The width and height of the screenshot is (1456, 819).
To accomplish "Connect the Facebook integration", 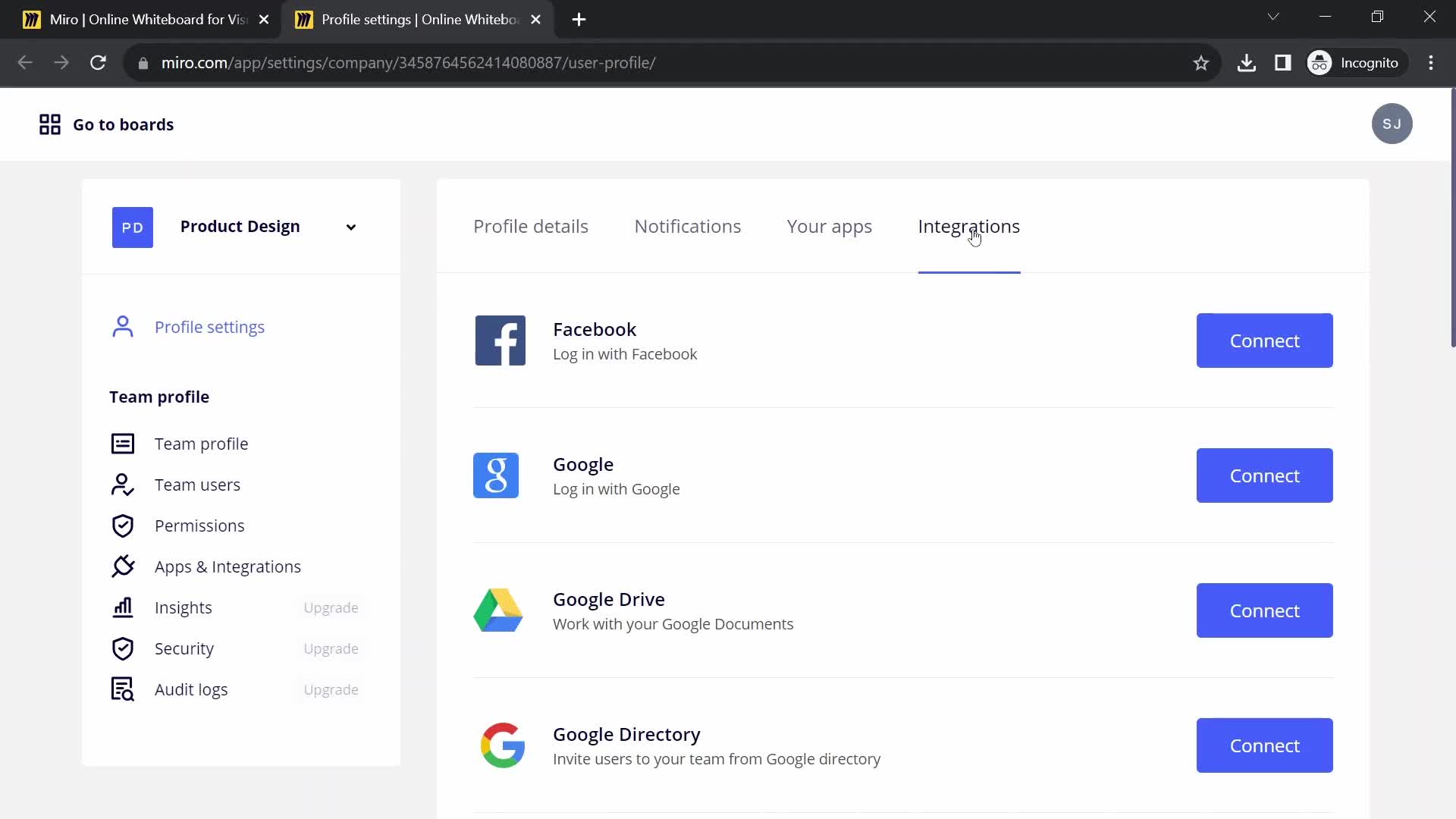I will click(x=1264, y=340).
